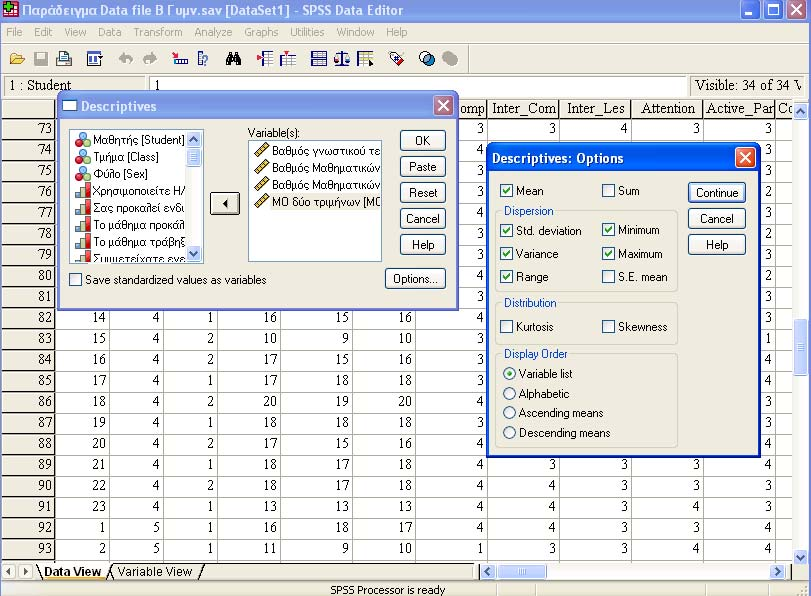Click the data grid vertical scrollbar thumb
The height and width of the screenshot is (596, 811).
pos(800,347)
